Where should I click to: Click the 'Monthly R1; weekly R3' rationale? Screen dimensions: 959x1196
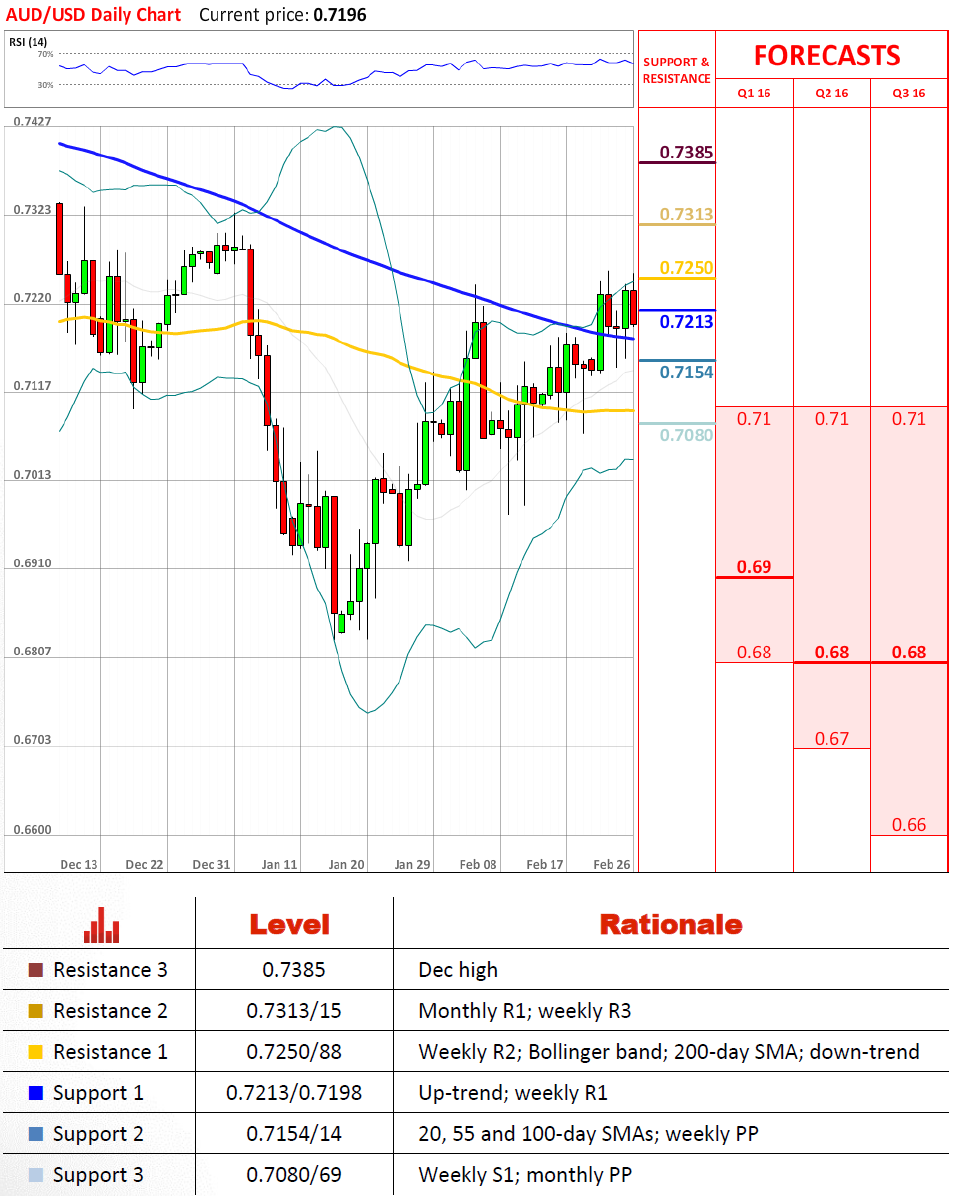pos(525,1011)
